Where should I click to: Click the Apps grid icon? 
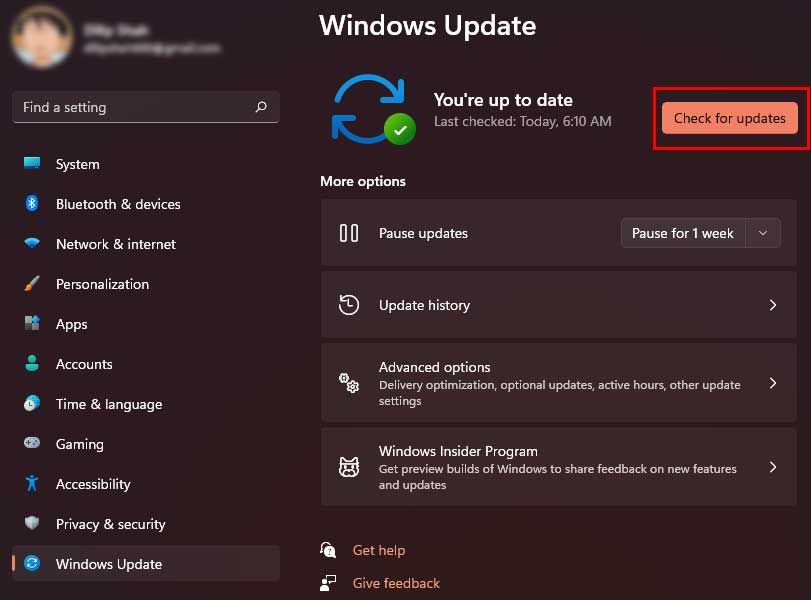coord(32,323)
